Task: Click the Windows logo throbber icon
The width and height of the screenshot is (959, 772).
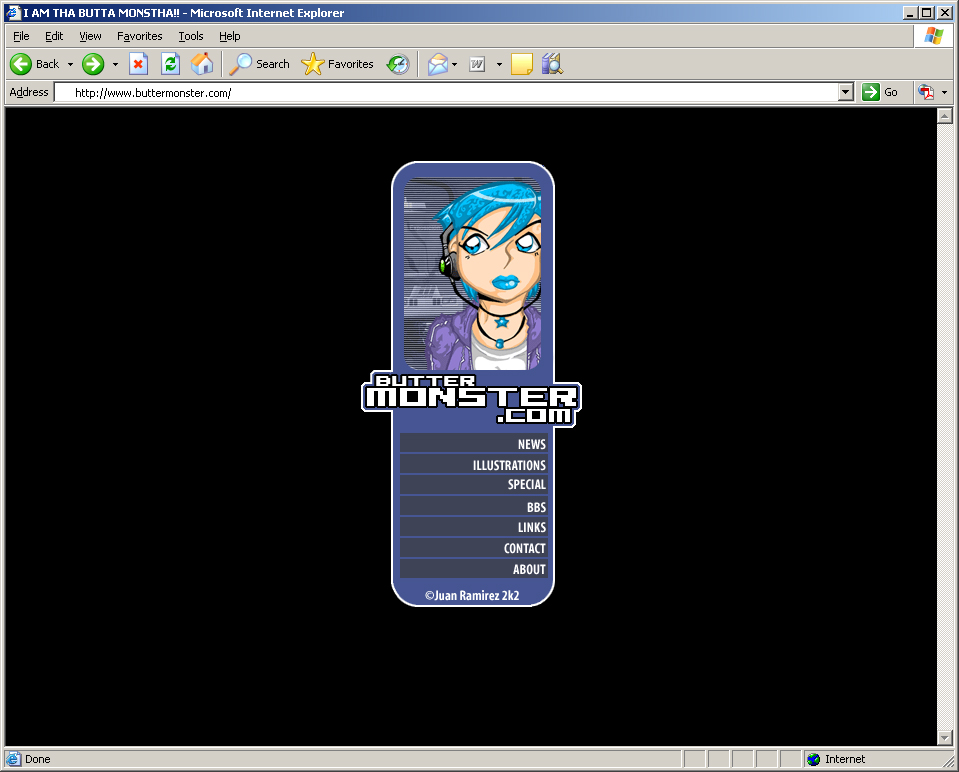Action: click(933, 36)
